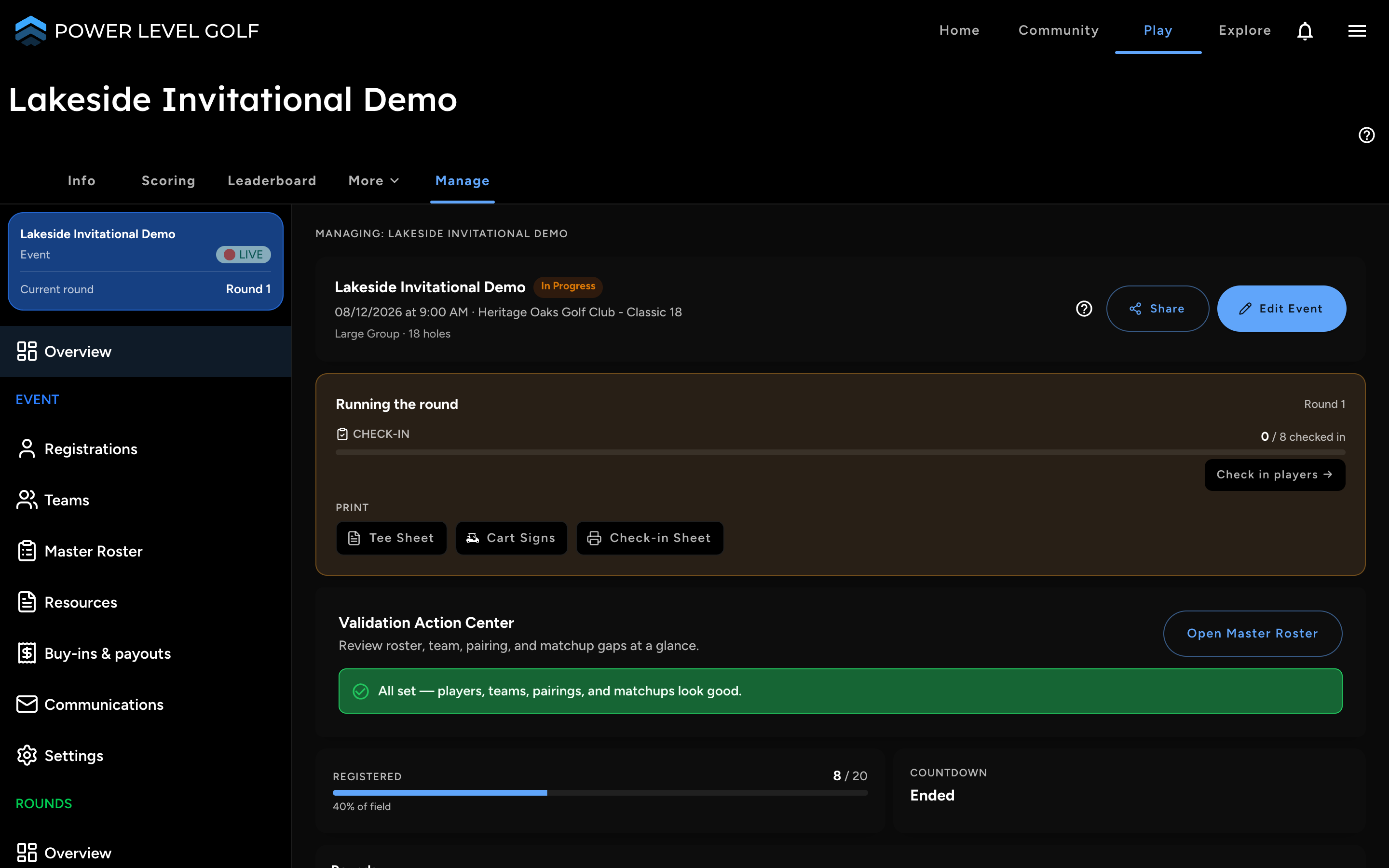Click the 0 / 8 checked in text
This screenshot has width=1389, height=868.
[1303, 437]
